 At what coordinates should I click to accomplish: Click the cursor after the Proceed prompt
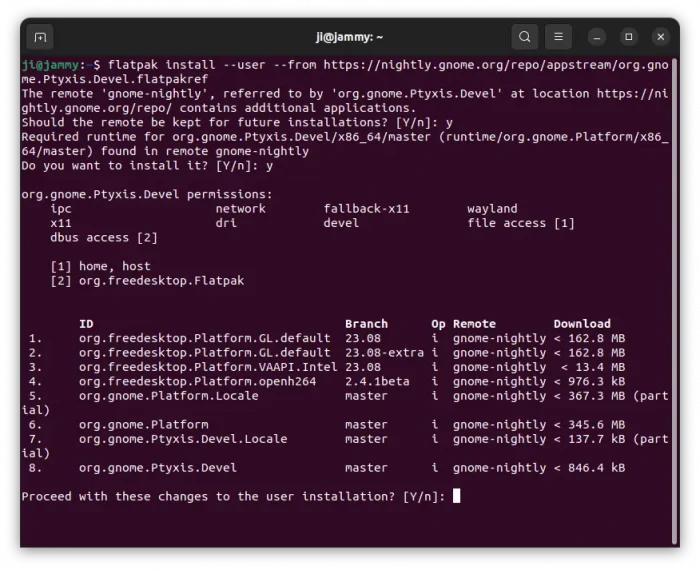pyautogui.click(x=456, y=496)
